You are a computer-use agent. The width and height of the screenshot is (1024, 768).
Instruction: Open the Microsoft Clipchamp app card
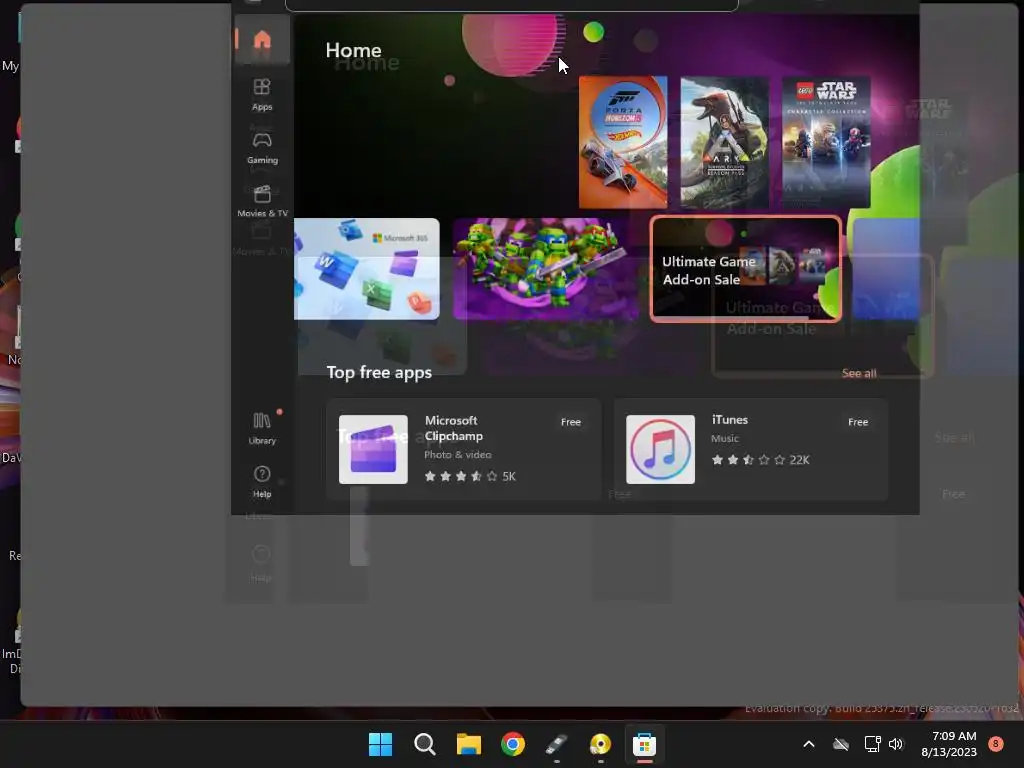tap(463, 449)
